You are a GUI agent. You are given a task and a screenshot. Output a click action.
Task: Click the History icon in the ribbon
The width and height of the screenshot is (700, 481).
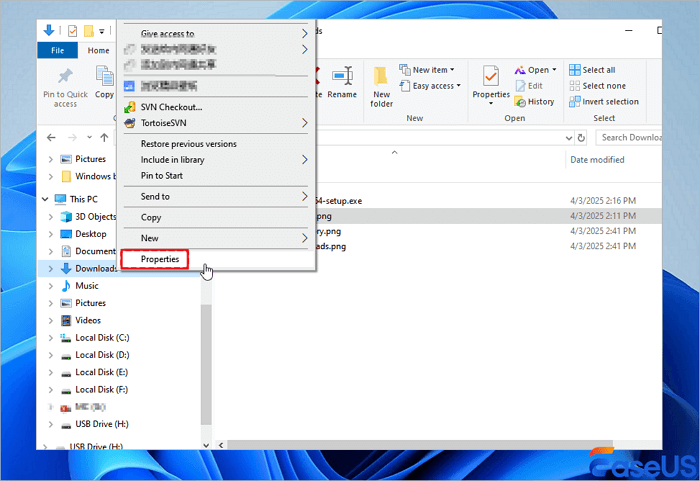coord(520,102)
